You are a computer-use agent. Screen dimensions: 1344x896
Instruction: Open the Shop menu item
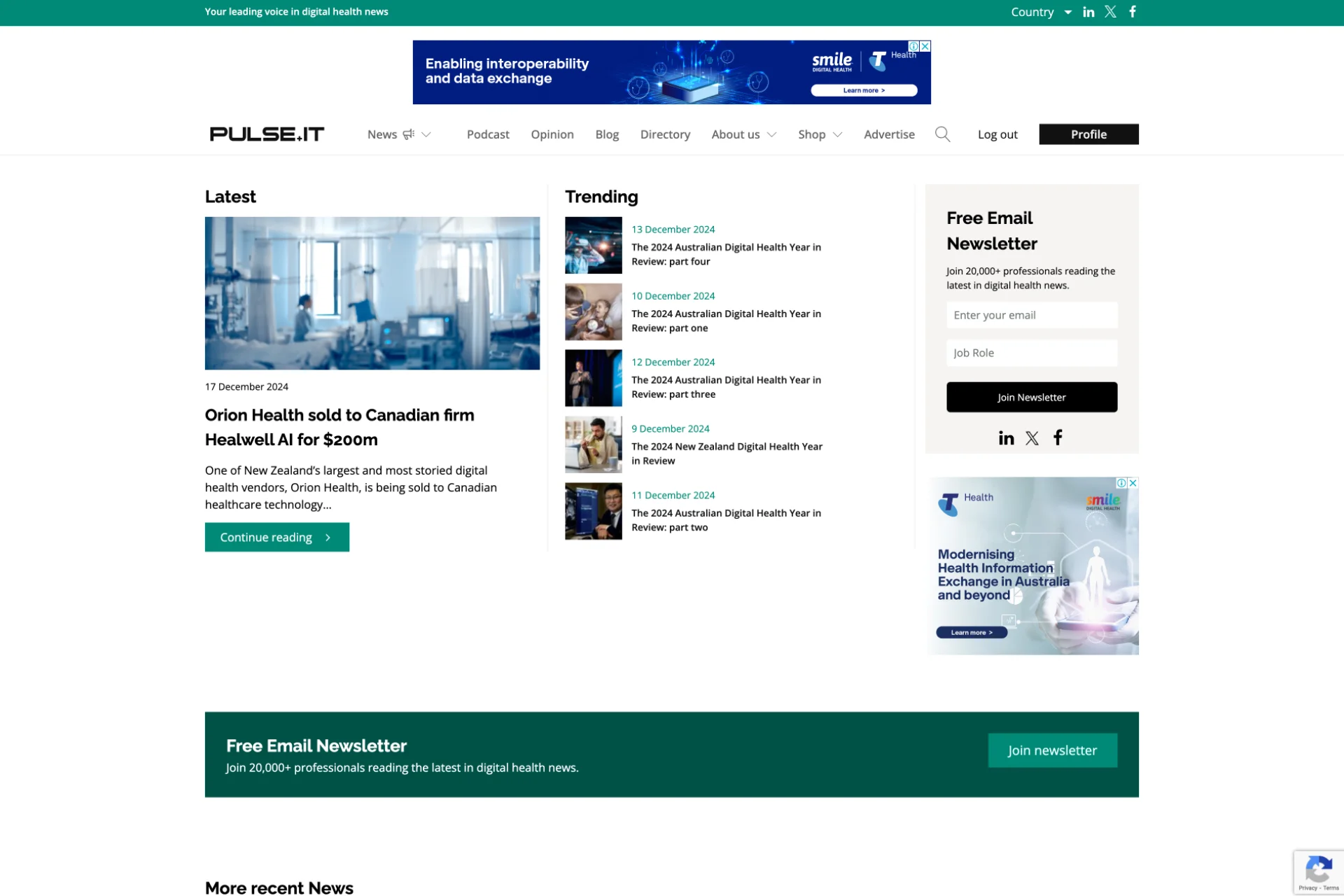(812, 134)
